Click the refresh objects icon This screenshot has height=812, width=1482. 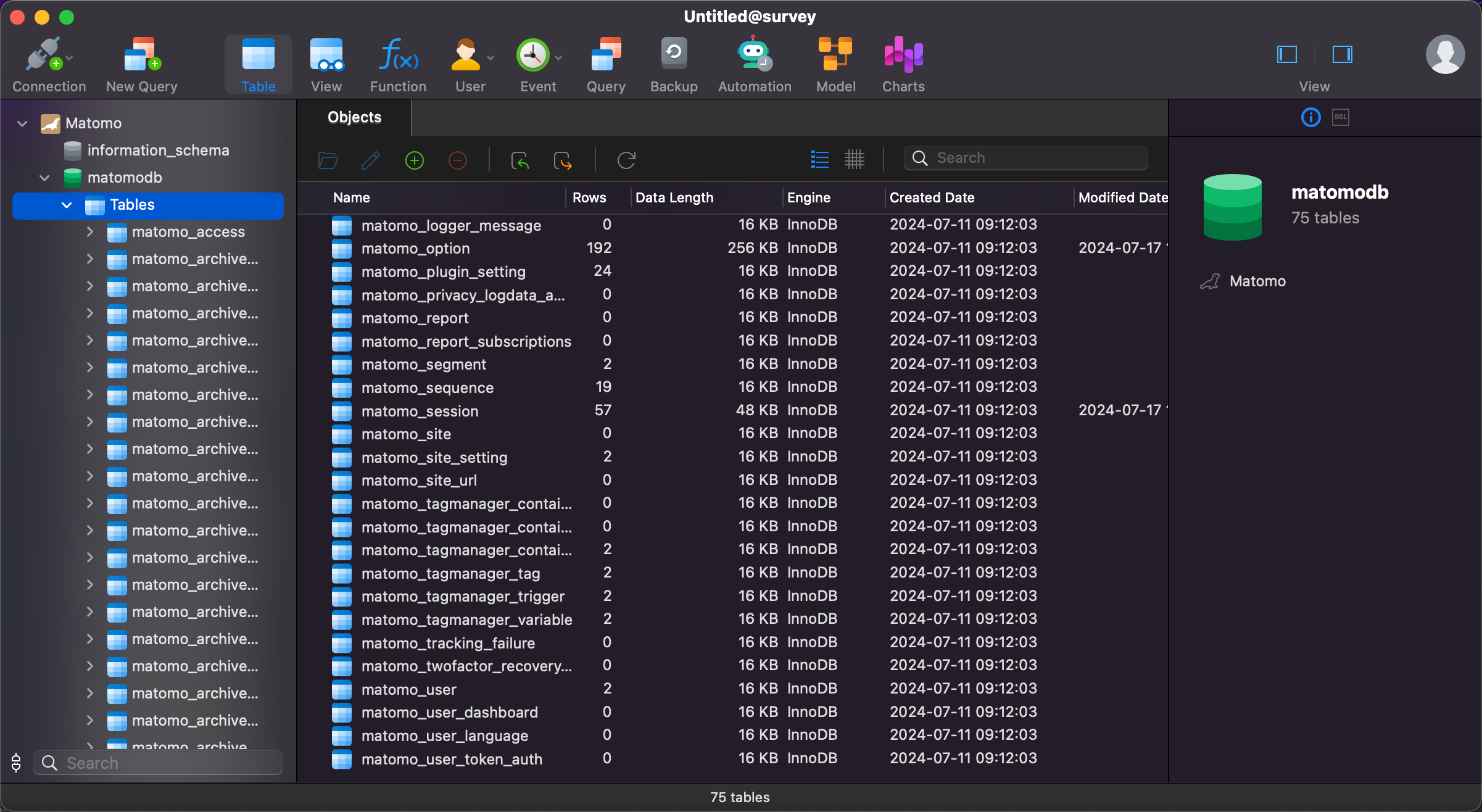click(626, 161)
